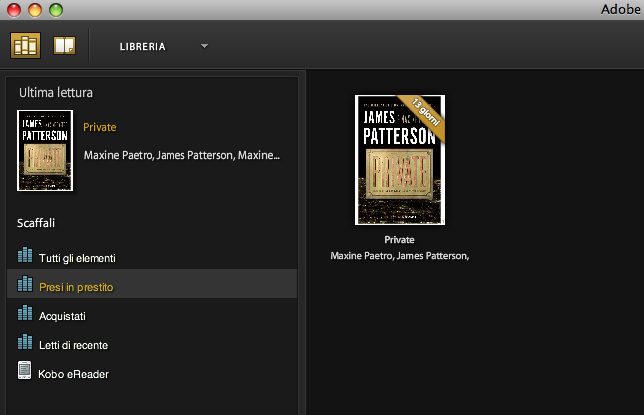Image resolution: width=644 pixels, height=415 pixels.
Task: Click the Private title under Ultima lettura
Action: pyautogui.click(x=100, y=127)
